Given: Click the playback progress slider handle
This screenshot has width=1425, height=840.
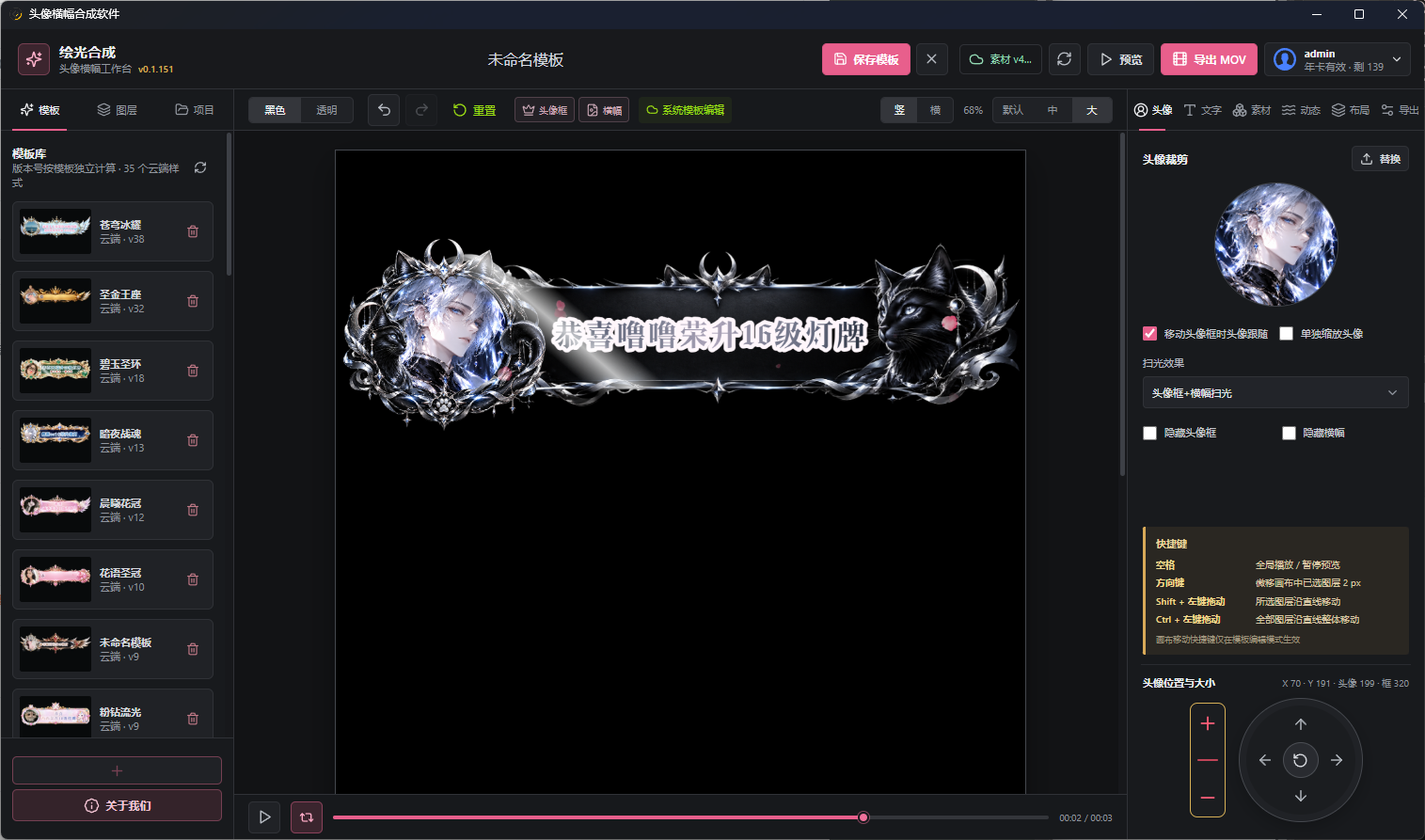Looking at the screenshot, I should tap(863, 817).
